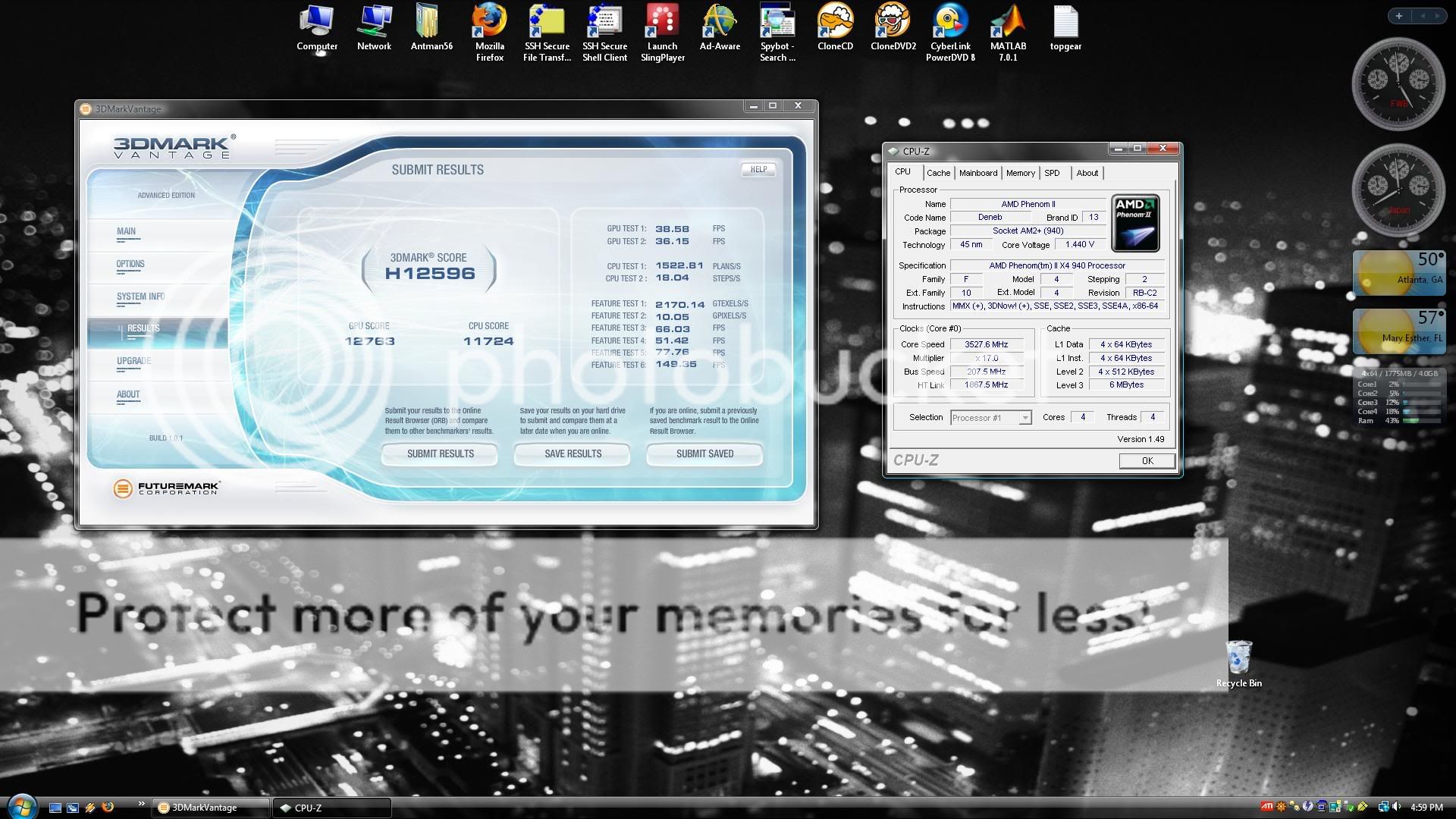Switch to the About tab in CPU-Z
This screenshot has height=819, width=1456.
pyautogui.click(x=1087, y=173)
